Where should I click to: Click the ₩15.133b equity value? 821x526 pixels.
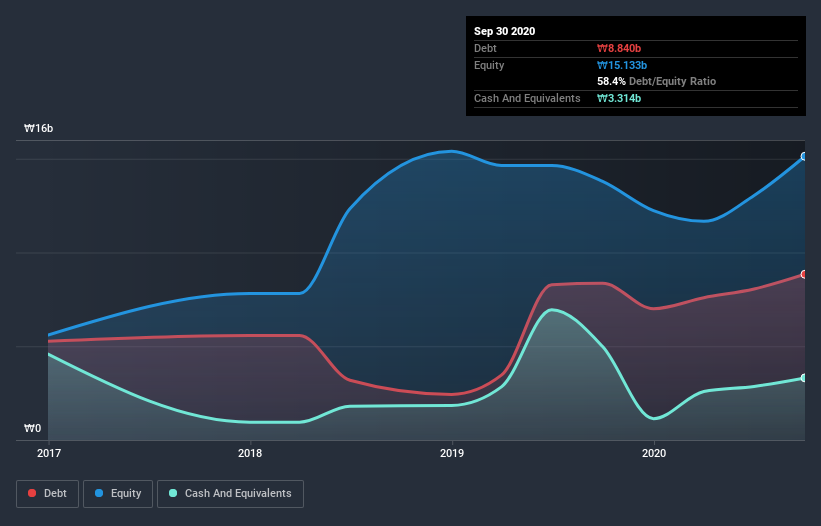[x=622, y=65]
